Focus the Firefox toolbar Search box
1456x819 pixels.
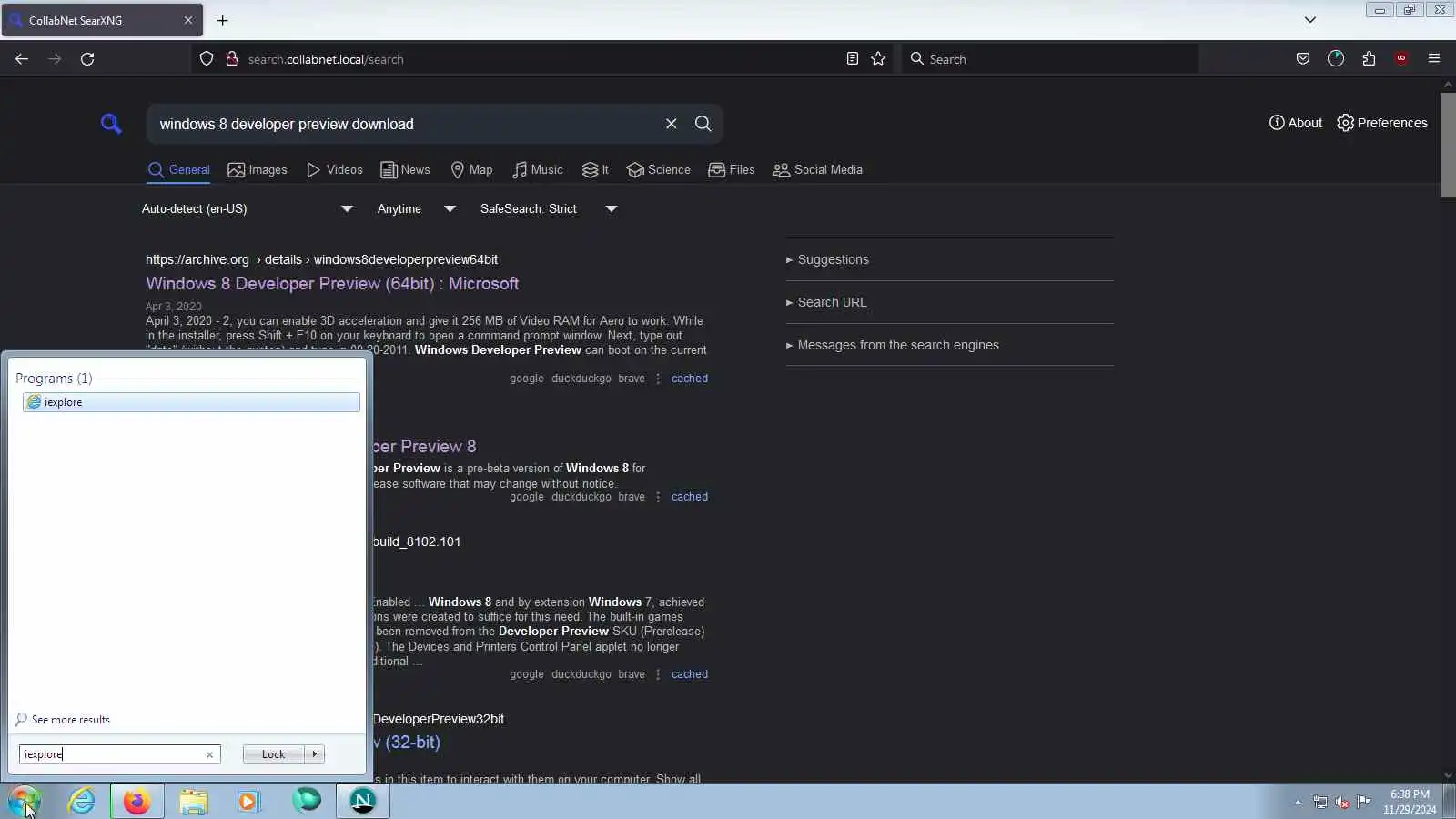click(1049, 59)
